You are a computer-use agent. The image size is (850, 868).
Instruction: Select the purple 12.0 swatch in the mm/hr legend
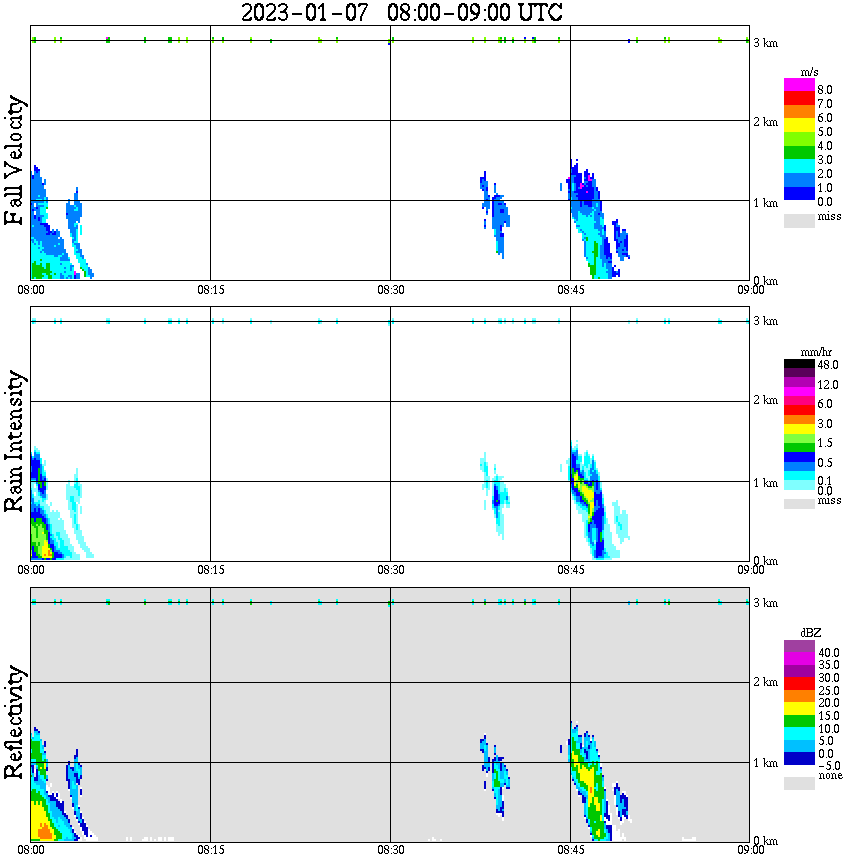(799, 383)
